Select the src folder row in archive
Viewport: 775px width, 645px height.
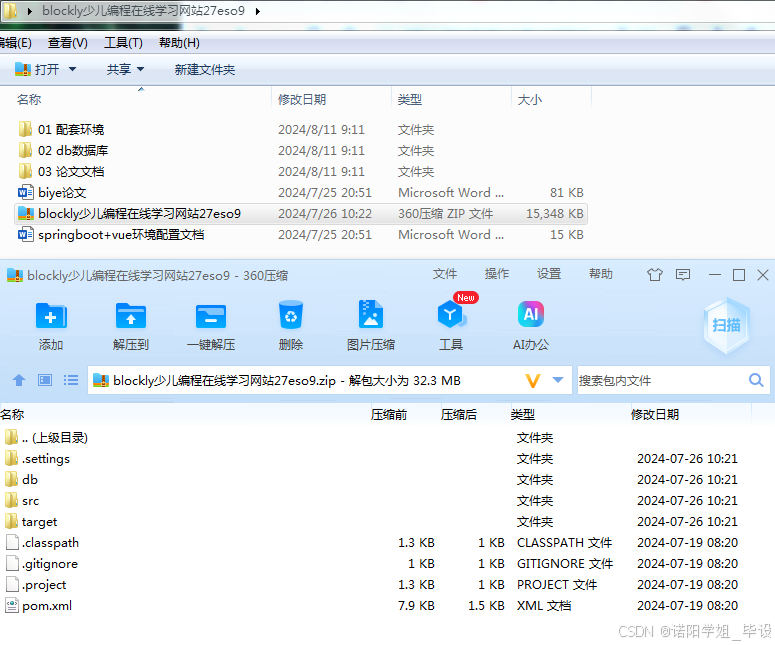click(376, 501)
